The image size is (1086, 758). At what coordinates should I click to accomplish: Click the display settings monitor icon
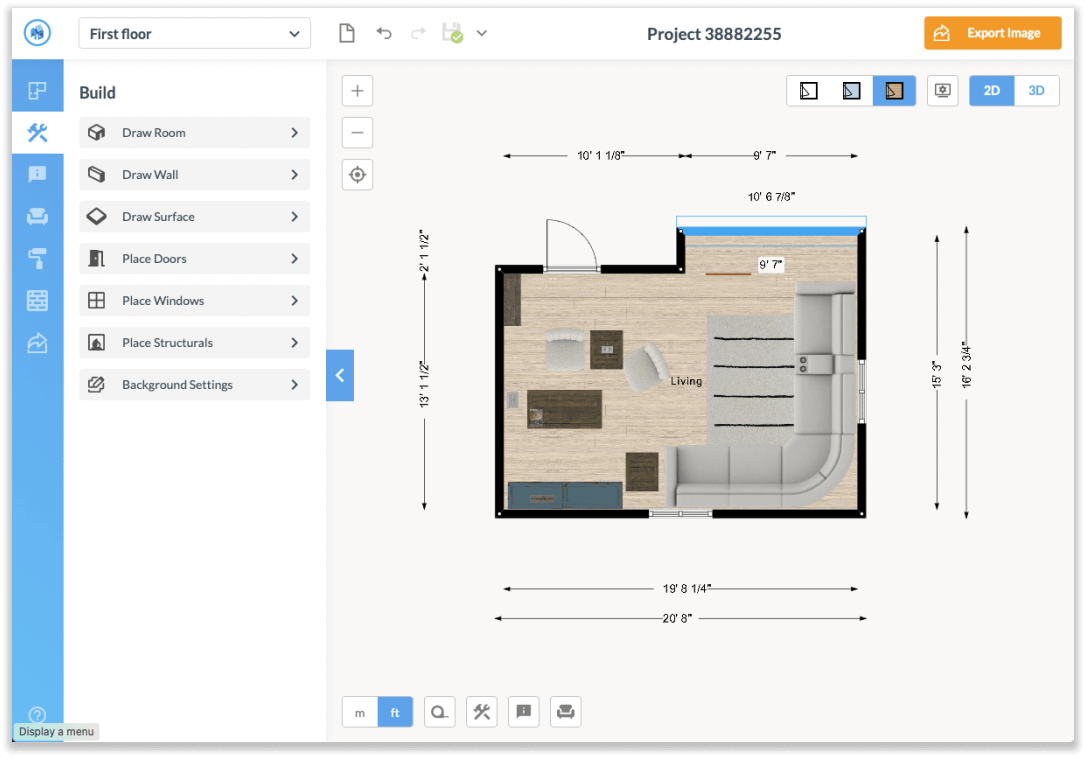click(942, 90)
